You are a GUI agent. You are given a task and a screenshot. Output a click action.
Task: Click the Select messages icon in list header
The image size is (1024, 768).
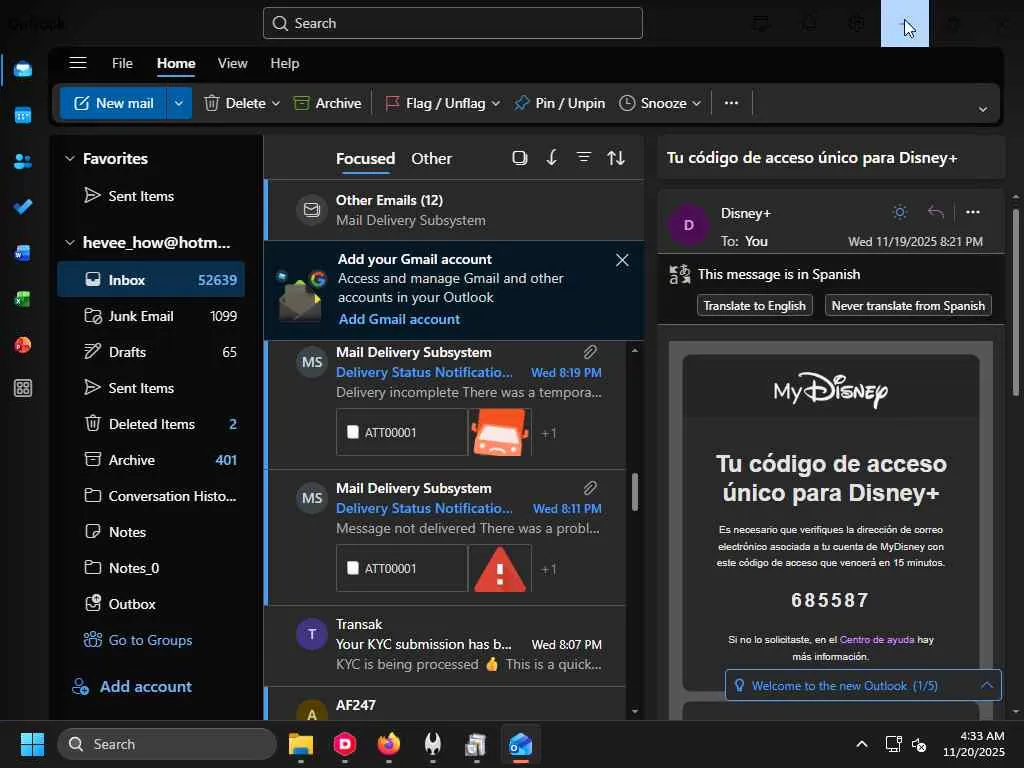(520, 158)
